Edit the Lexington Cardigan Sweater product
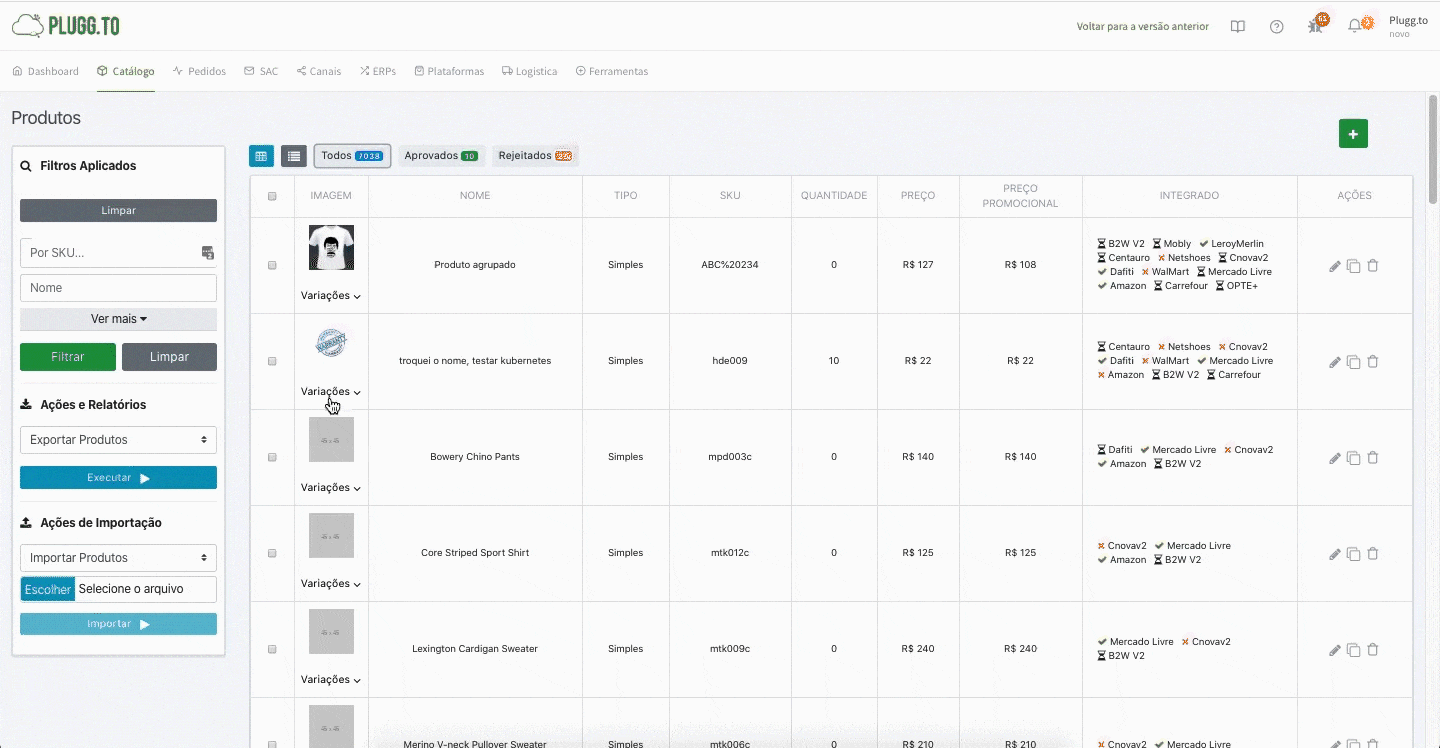This screenshot has height=748, width=1440. click(1335, 650)
